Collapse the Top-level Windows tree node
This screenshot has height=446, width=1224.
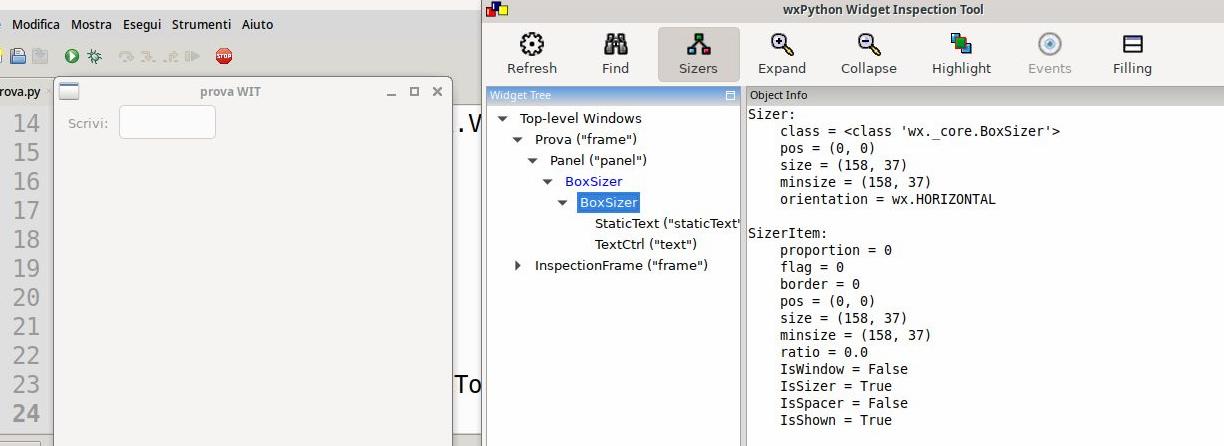pyautogui.click(x=503, y=119)
